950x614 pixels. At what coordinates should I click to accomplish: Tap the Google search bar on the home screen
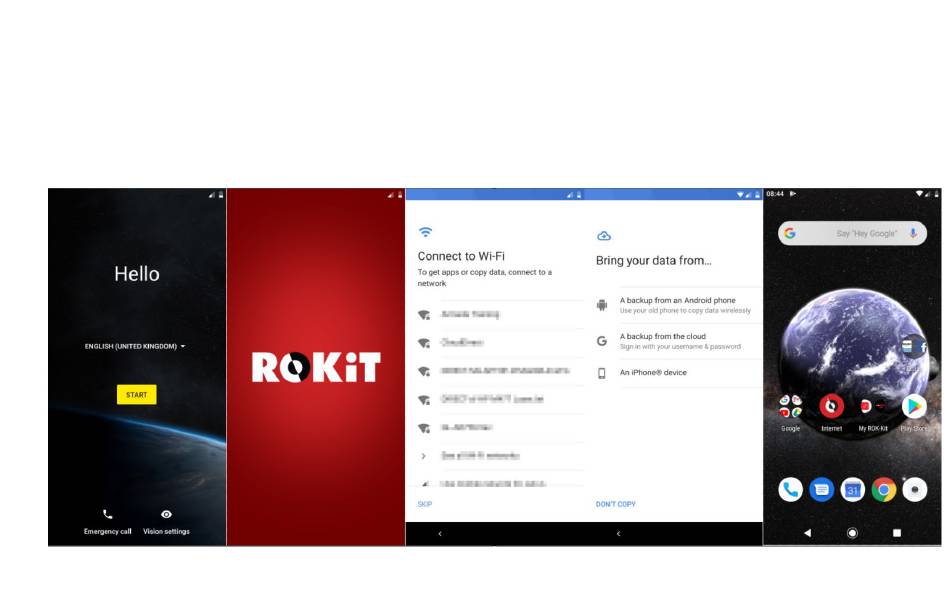tap(852, 233)
